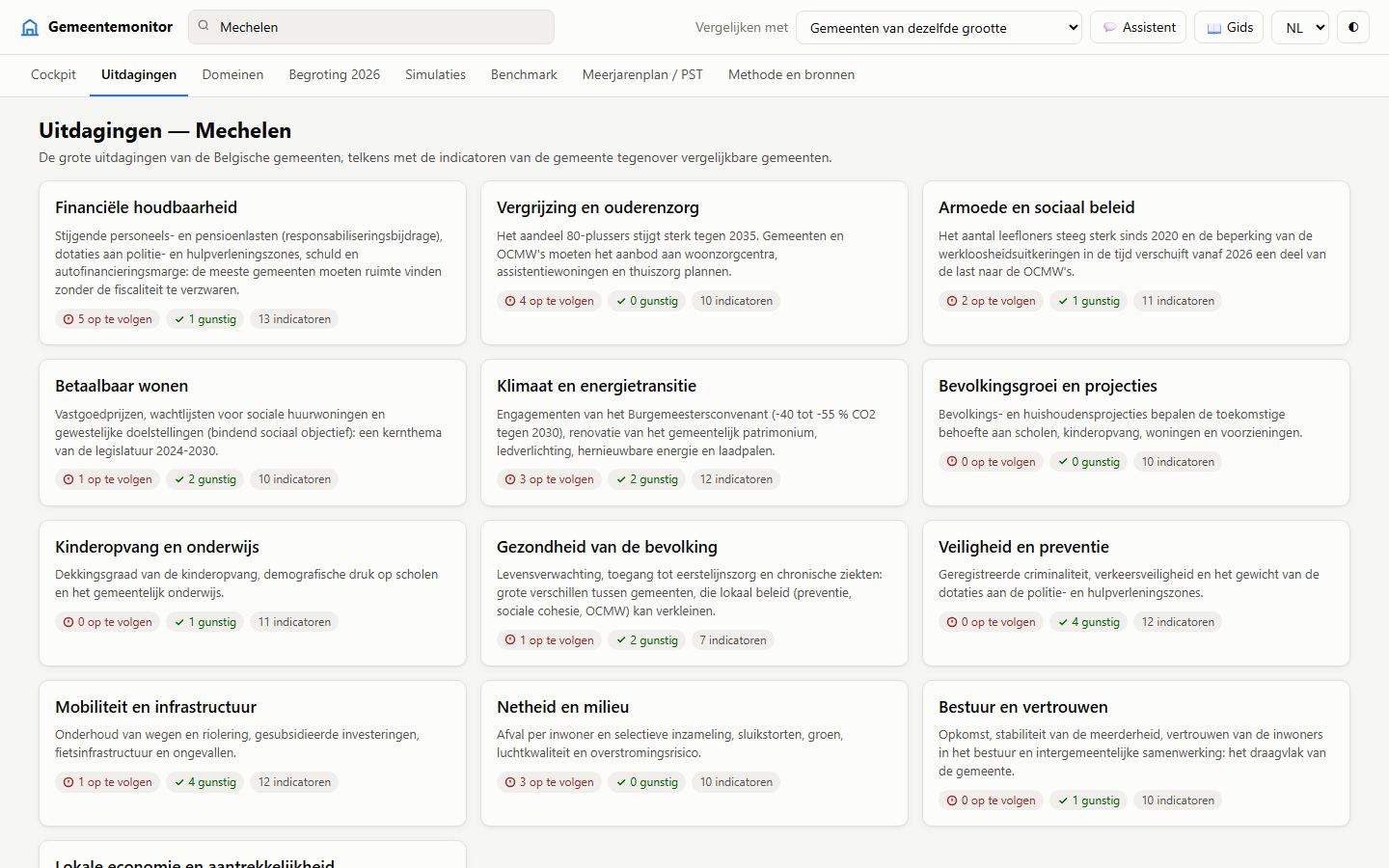This screenshot has width=1389, height=868.
Task: Click the Gemeentemonitor house logo icon
Action: coord(30,27)
